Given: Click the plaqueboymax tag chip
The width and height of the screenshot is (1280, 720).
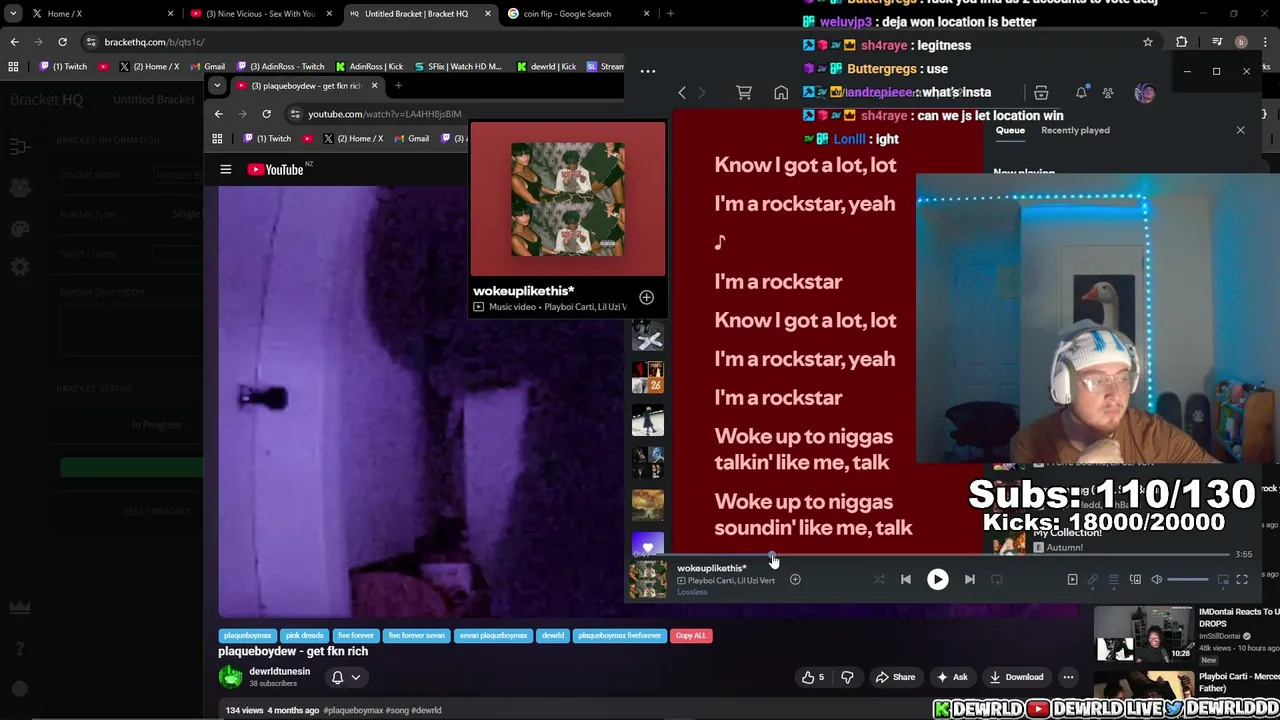Looking at the screenshot, I should tap(247, 635).
